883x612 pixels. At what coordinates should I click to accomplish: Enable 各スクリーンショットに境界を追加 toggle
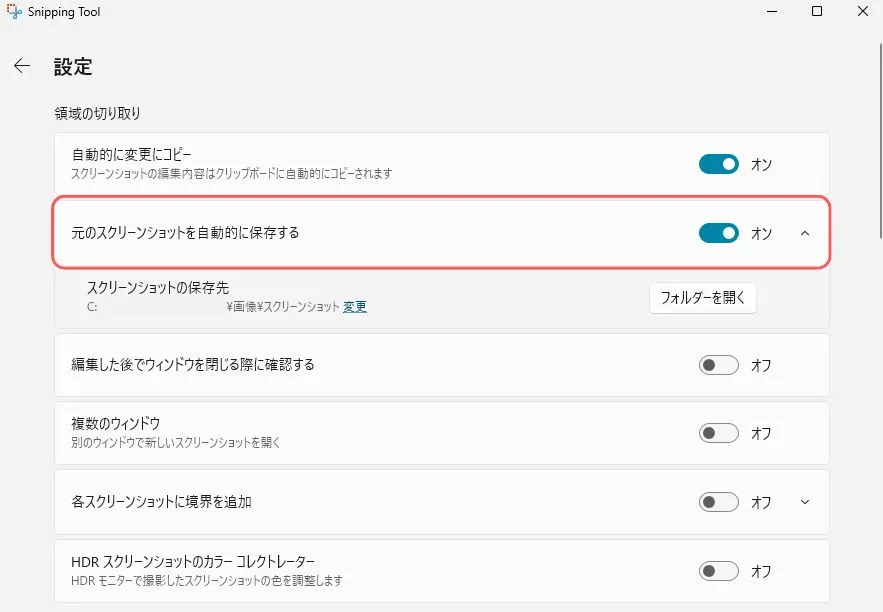(x=718, y=502)
